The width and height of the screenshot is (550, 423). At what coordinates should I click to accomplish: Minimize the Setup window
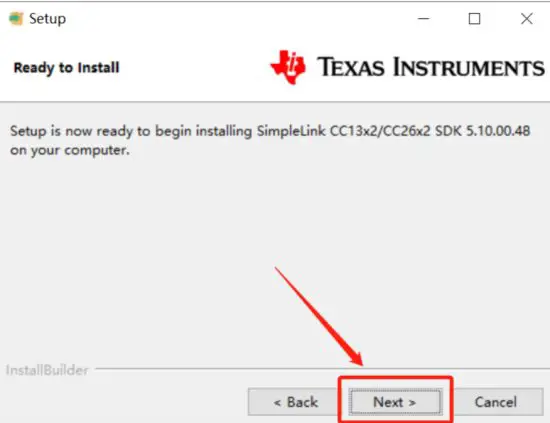423,19
